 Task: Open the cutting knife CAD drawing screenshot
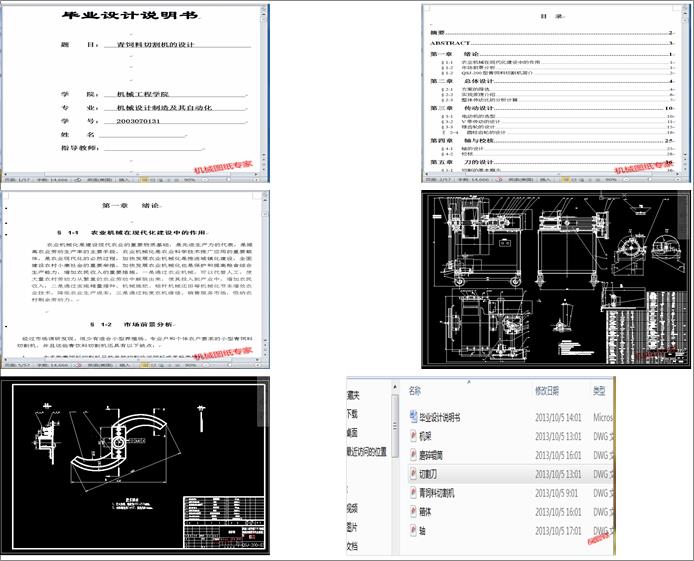coord(135,466)
